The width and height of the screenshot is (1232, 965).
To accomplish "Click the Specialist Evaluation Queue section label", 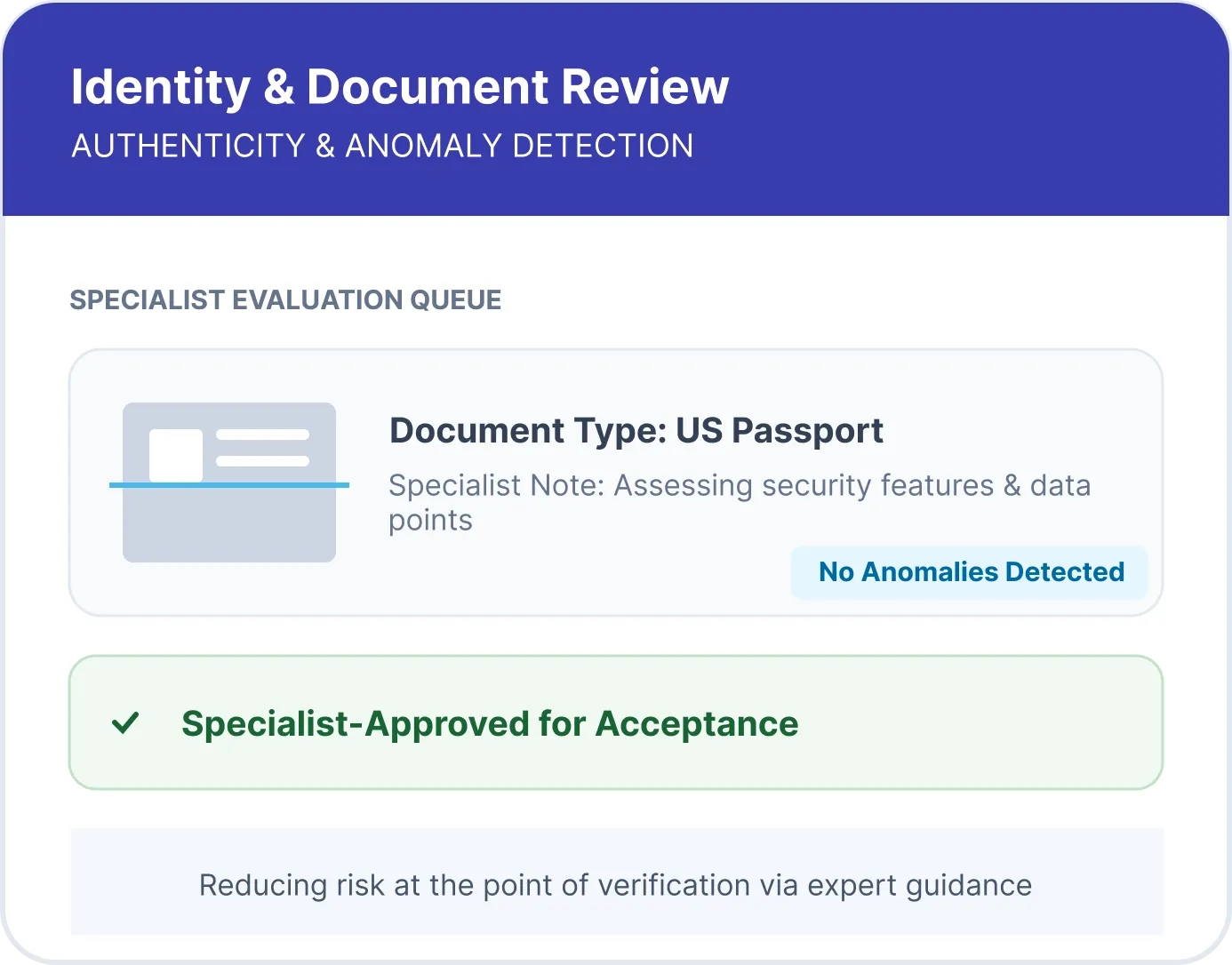I will (x=285, y=300).
